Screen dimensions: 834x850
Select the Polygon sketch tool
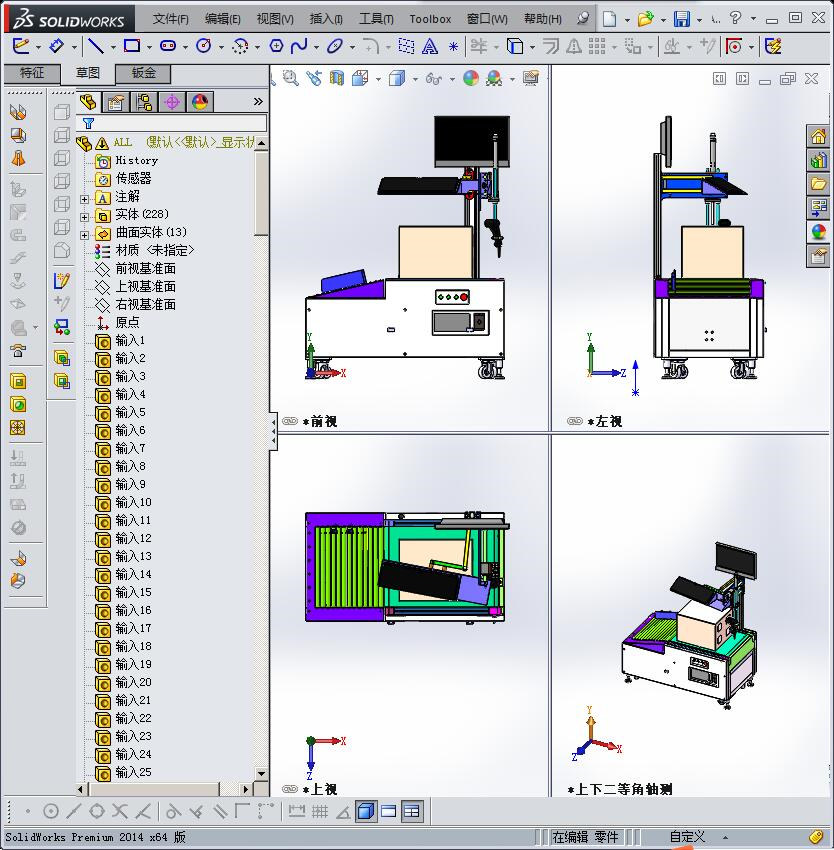tap(275, 45)
